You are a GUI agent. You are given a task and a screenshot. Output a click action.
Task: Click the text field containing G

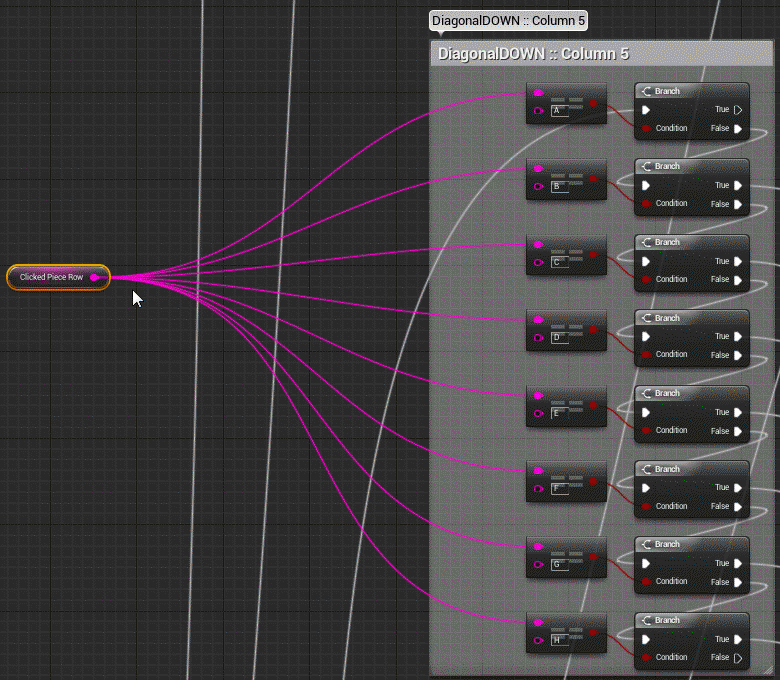click(560, 565)
